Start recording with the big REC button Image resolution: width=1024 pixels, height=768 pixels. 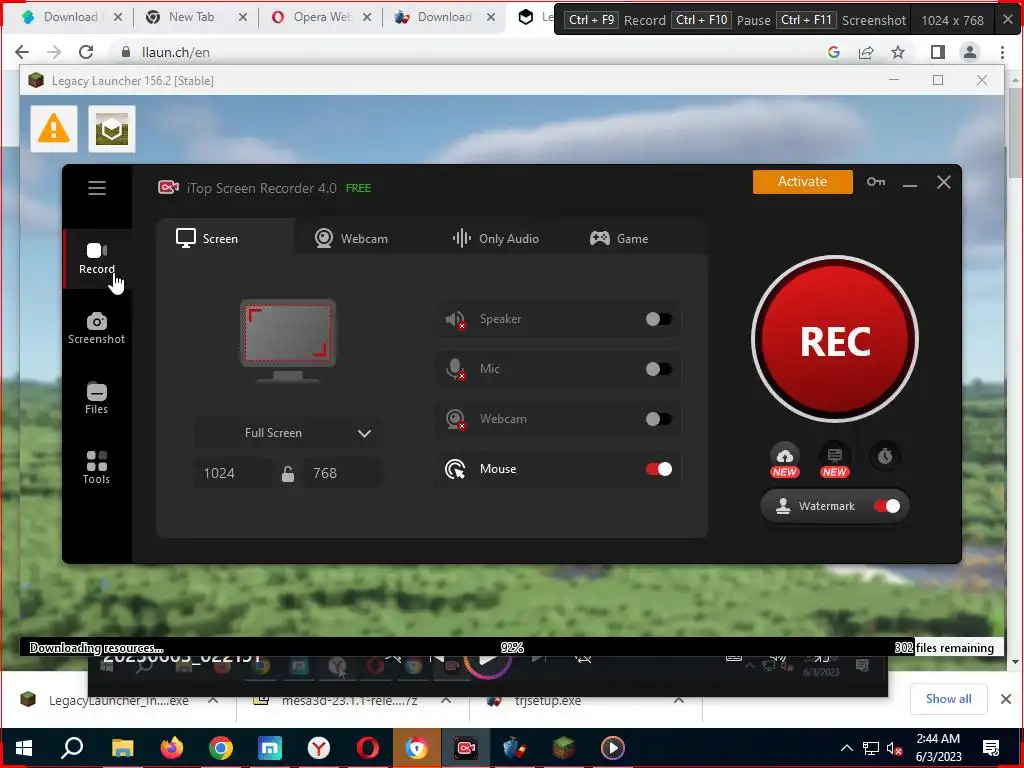tap(835, 340)
